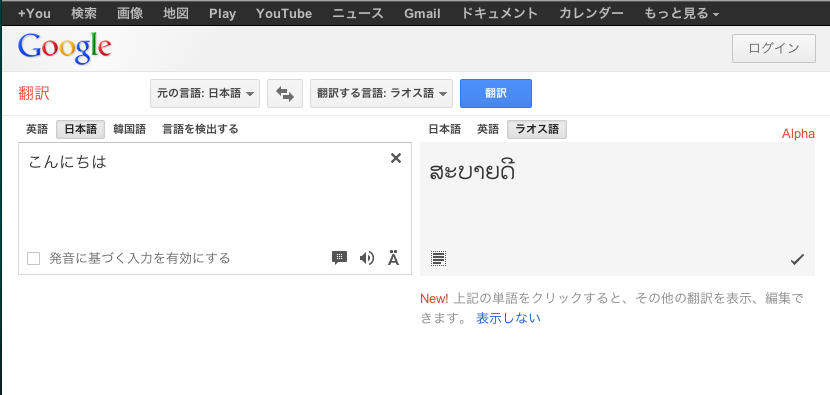The image size is (830, 395).
Task: Click the red 翻訳 page title
Action: [34, 94]
